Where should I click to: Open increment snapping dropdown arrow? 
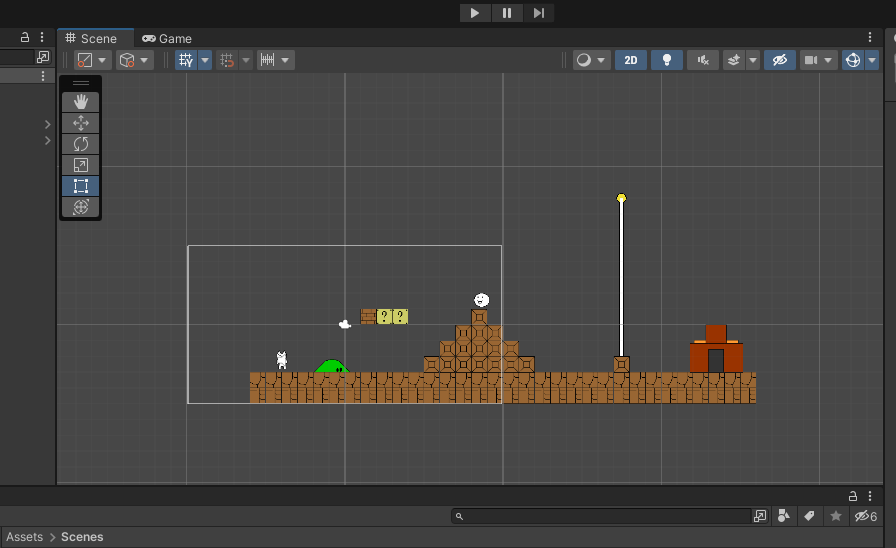pos(285,60)
